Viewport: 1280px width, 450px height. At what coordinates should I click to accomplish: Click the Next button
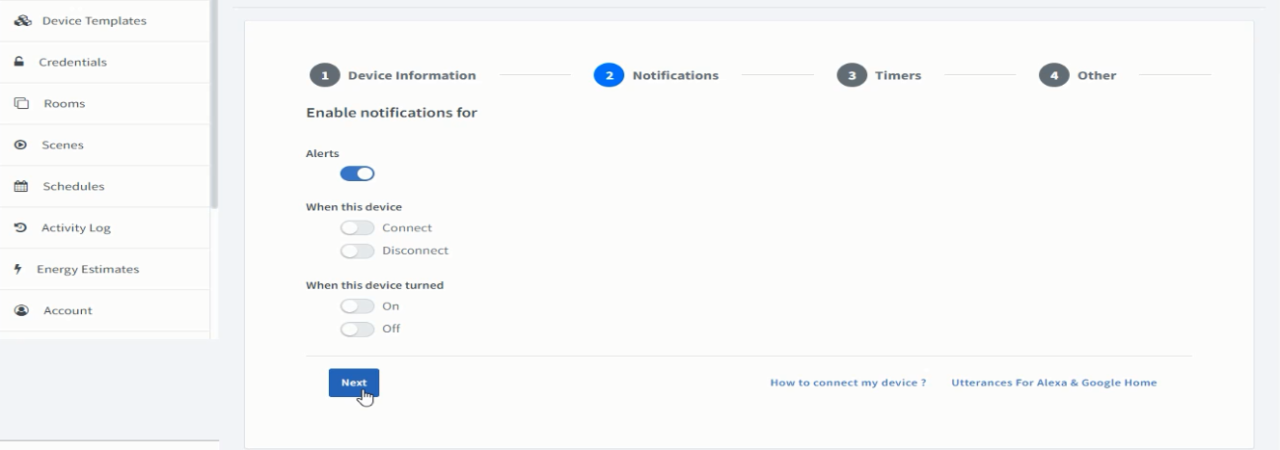(354, 383)
